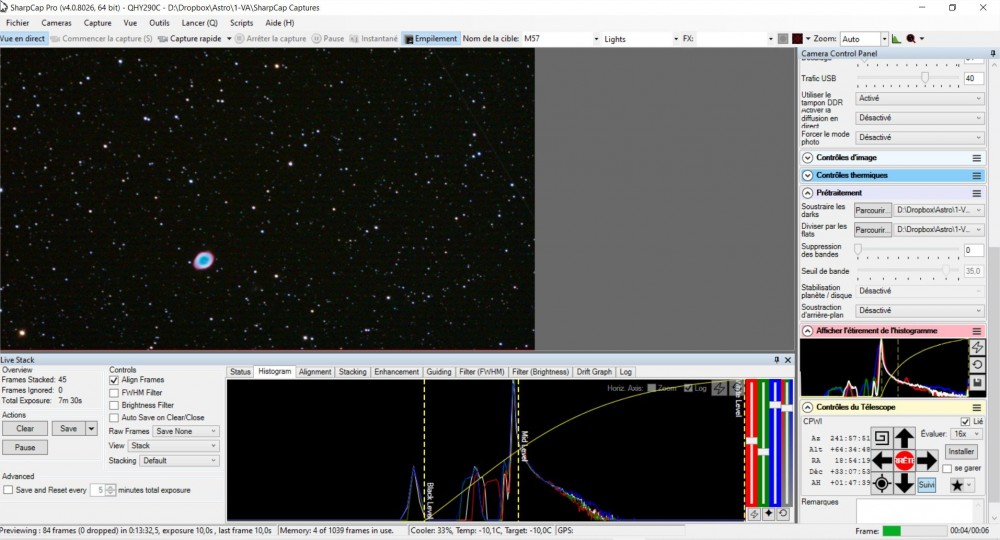Enable the se garer checkbox
The height and width of the screenshot is (540, 1000).
click(x=948, y=469)
